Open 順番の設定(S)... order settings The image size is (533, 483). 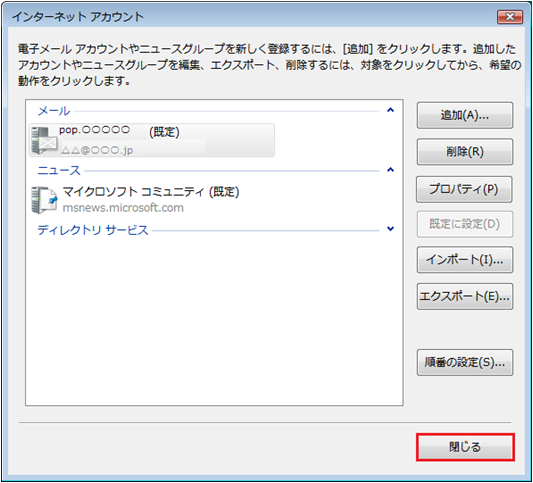tap(465, 362)
